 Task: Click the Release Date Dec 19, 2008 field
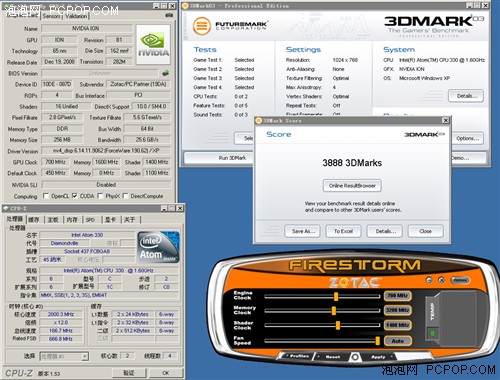(x=59, y=62)
